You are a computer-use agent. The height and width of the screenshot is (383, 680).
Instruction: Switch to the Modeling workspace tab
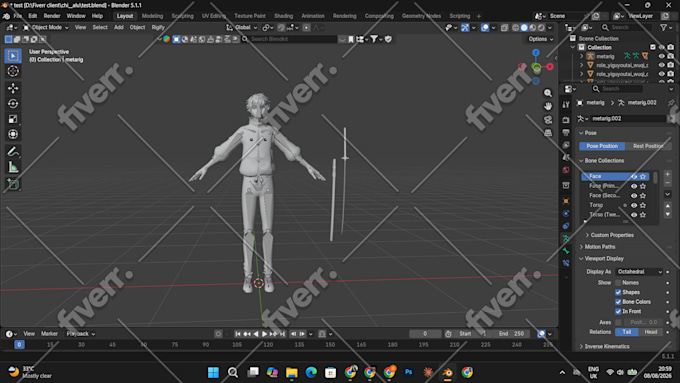152,16
